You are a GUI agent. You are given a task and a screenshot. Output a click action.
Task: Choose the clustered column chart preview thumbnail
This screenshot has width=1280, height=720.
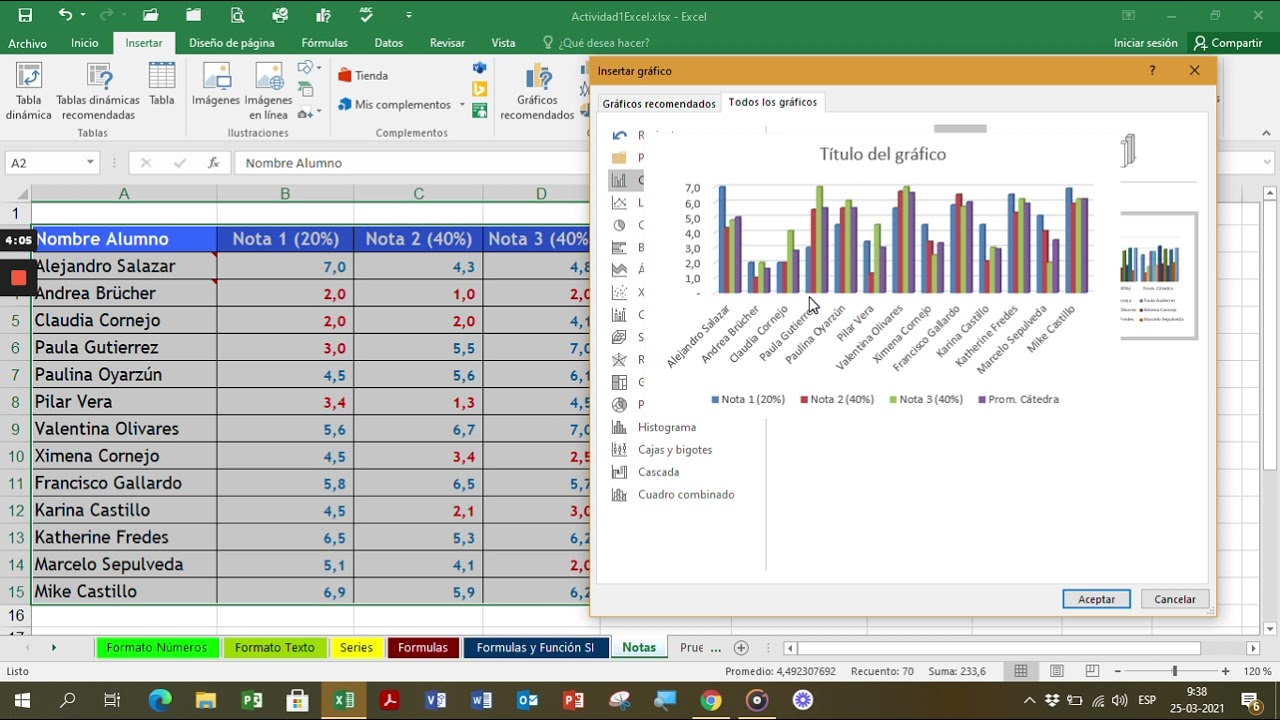click(x=1159, y=276)
